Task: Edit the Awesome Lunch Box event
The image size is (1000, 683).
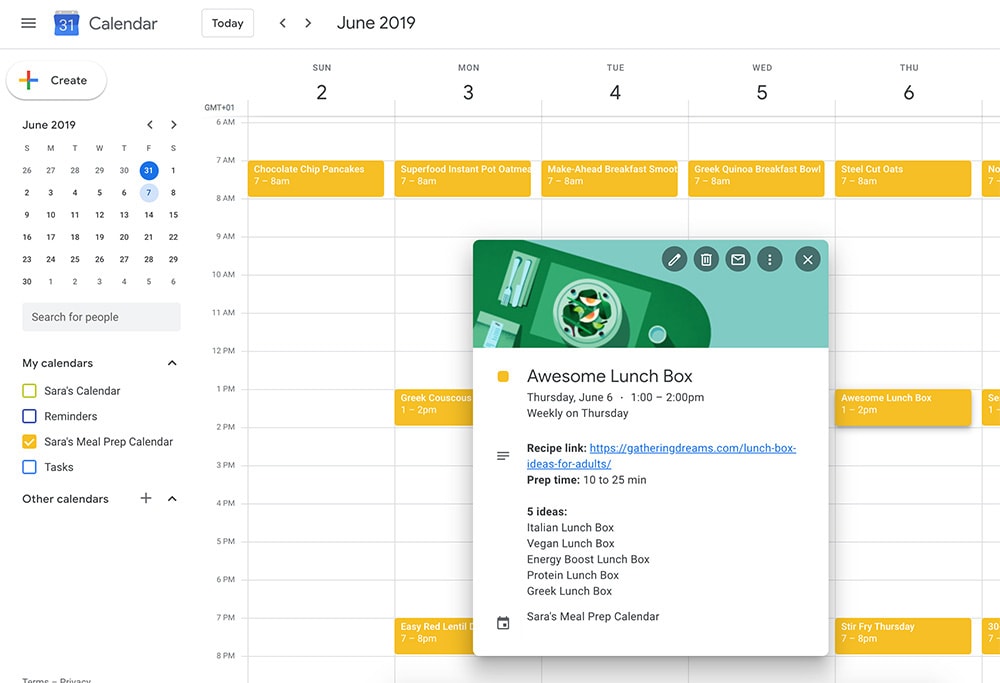Action: [x=674, y=260]
